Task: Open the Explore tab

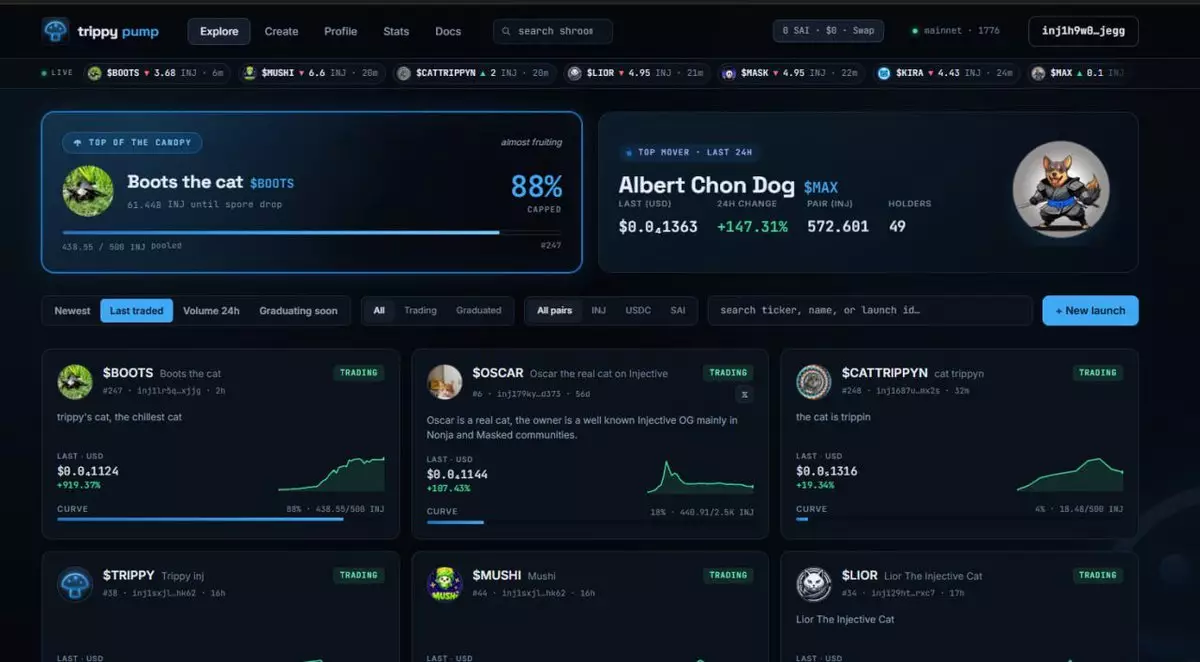Action: pos(219,31)
